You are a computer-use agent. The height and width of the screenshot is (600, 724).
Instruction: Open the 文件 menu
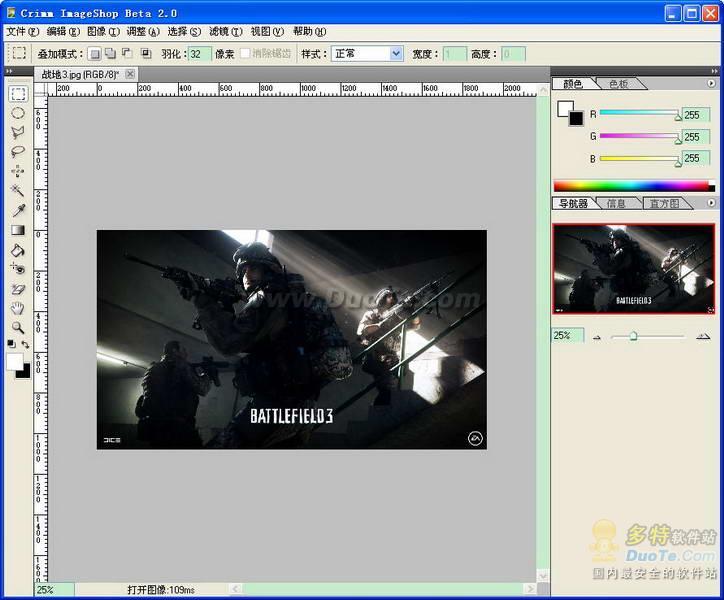tap(22, 31)
